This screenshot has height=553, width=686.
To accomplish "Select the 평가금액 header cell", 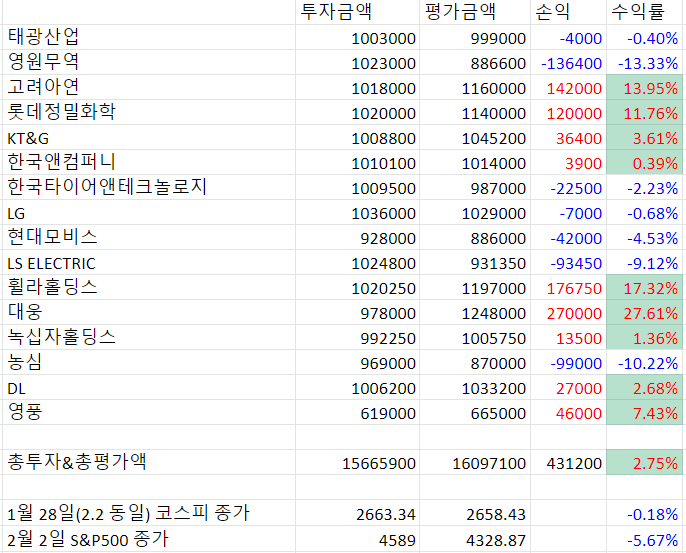I will coord(475,12).
